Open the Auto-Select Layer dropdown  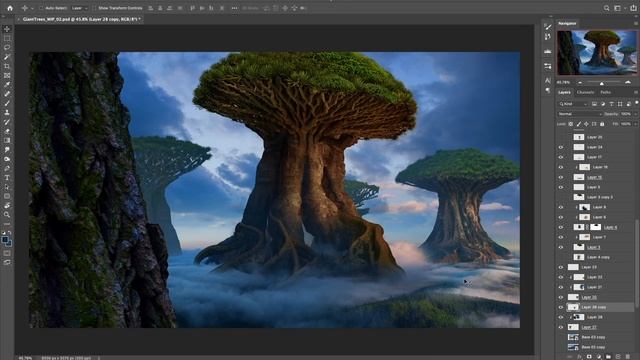click(x=79, y=8)
